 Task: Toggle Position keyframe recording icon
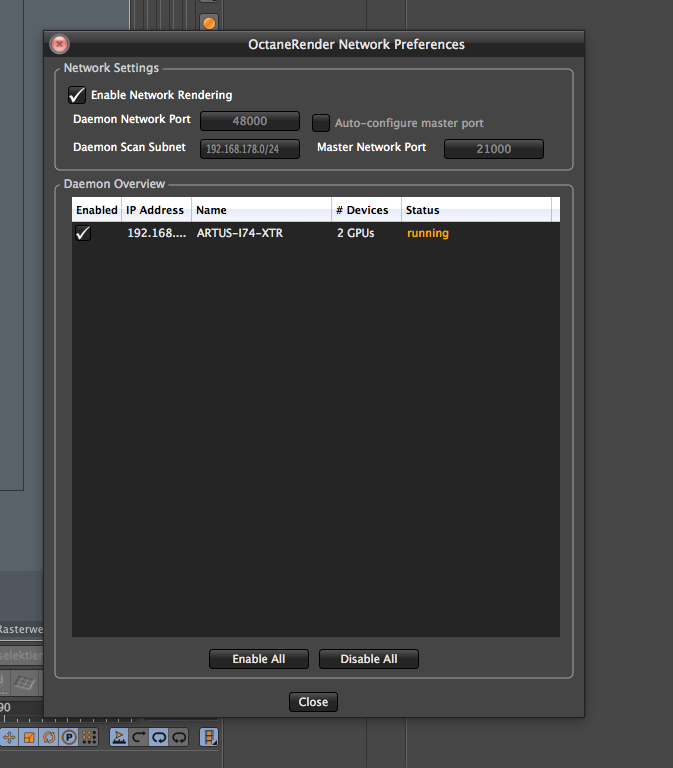coord(9,737)
